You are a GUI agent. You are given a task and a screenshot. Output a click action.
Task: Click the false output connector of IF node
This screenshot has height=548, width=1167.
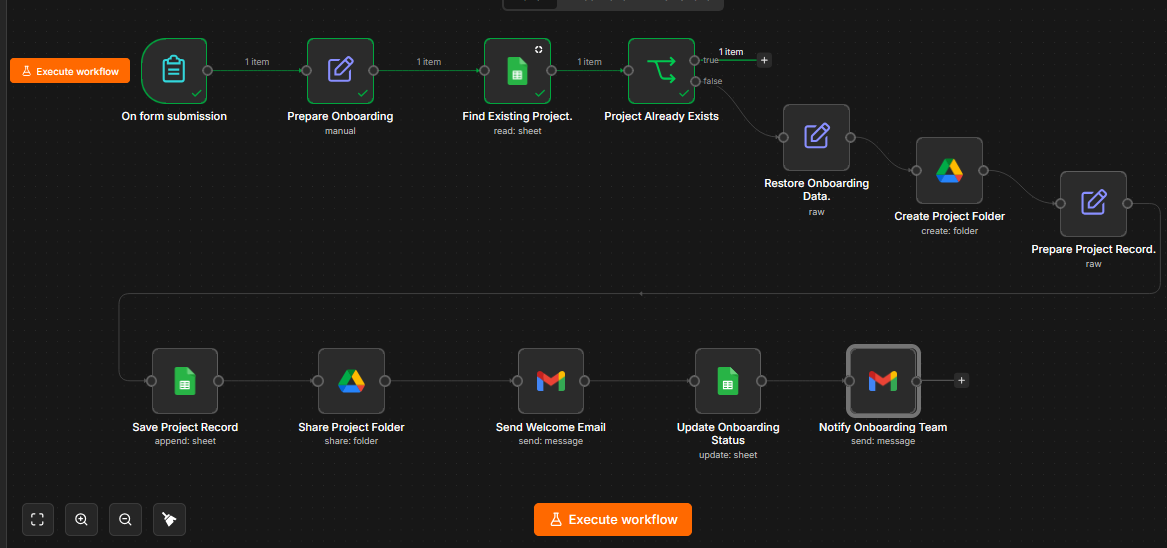(x=694, y=81)
